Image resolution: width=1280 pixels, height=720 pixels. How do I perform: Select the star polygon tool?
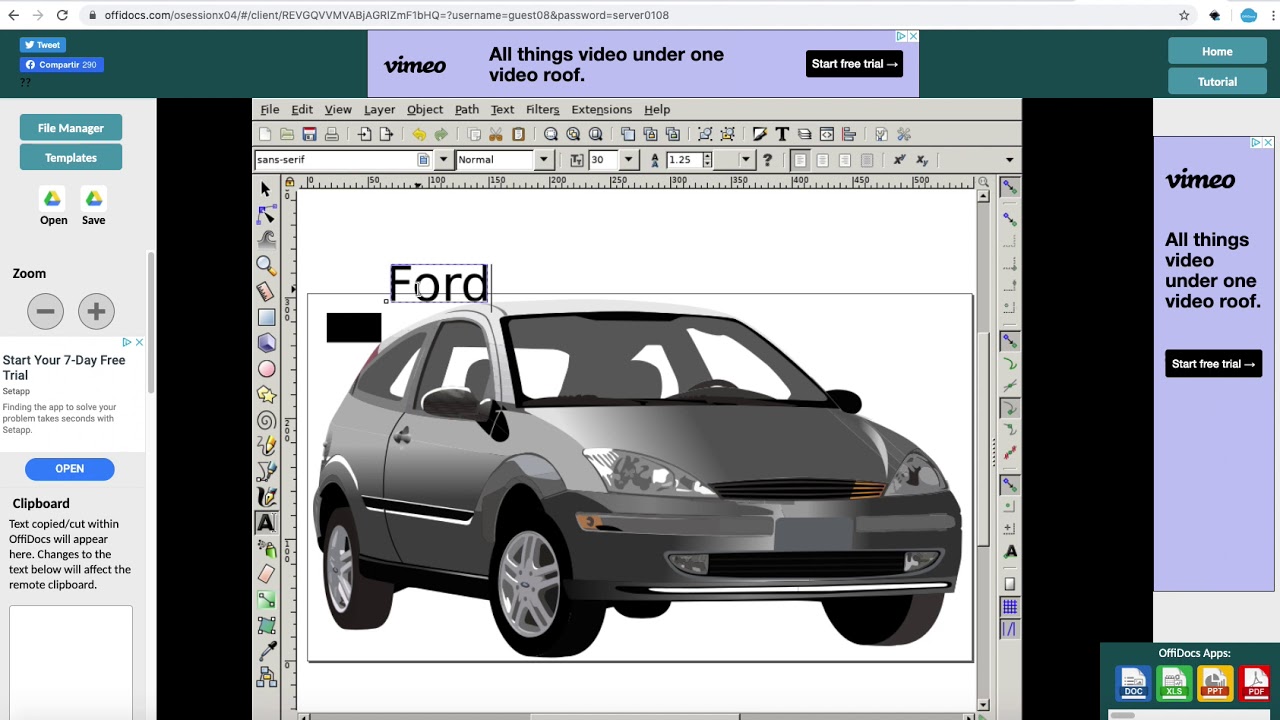pyautogui.click(x=266, y=395)
